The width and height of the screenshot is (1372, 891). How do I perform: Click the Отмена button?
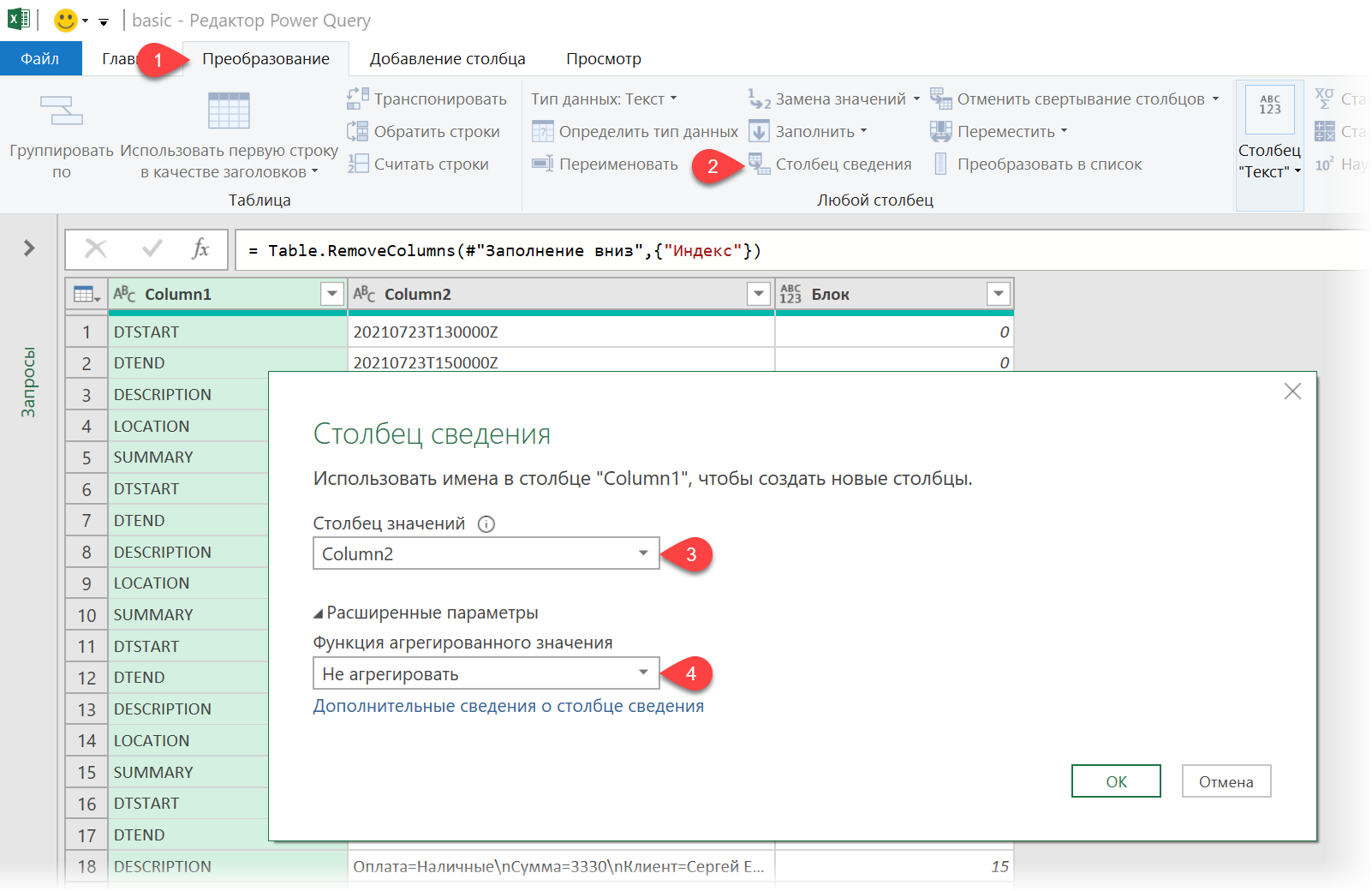click(1226, 781)
